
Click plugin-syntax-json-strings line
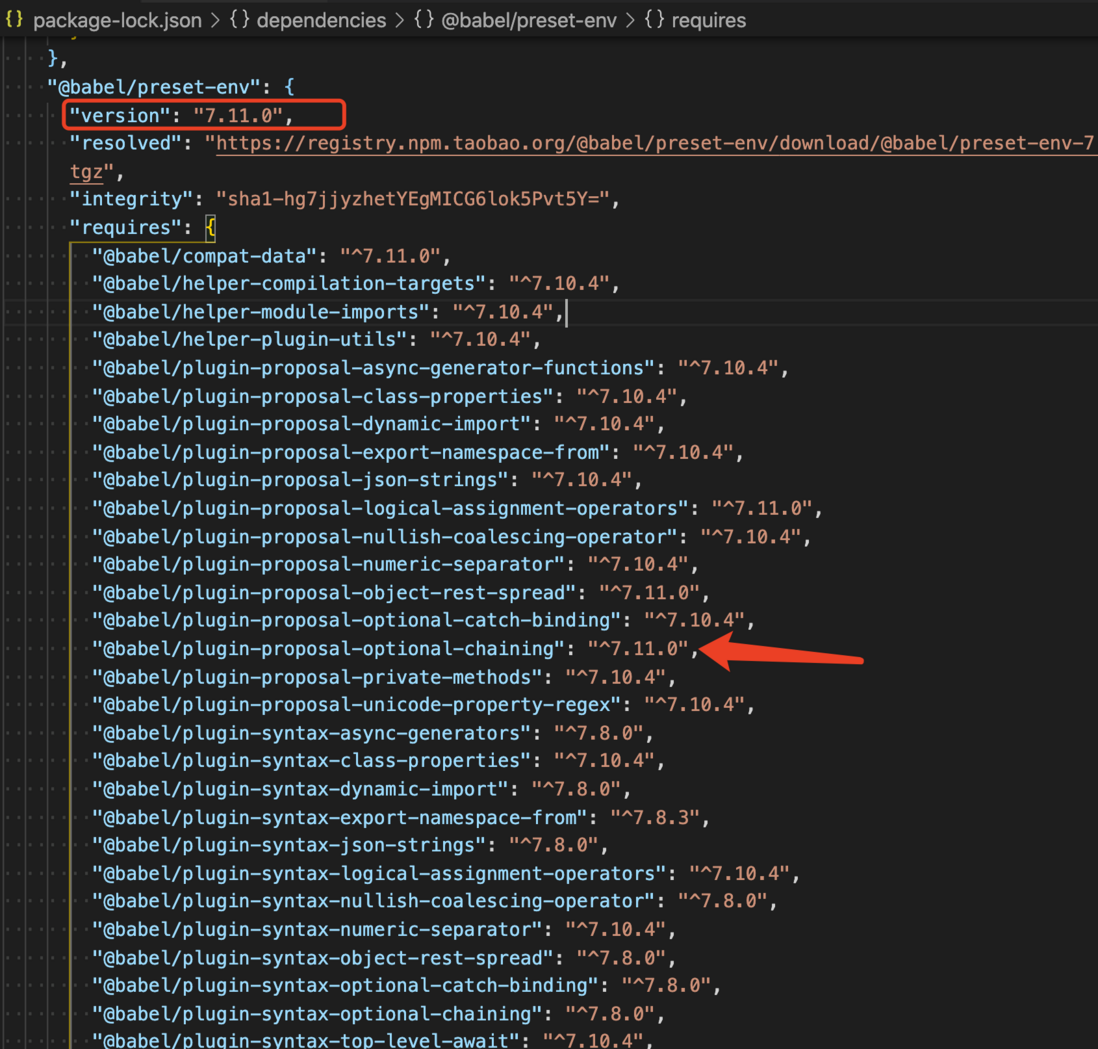pos(350,845)
